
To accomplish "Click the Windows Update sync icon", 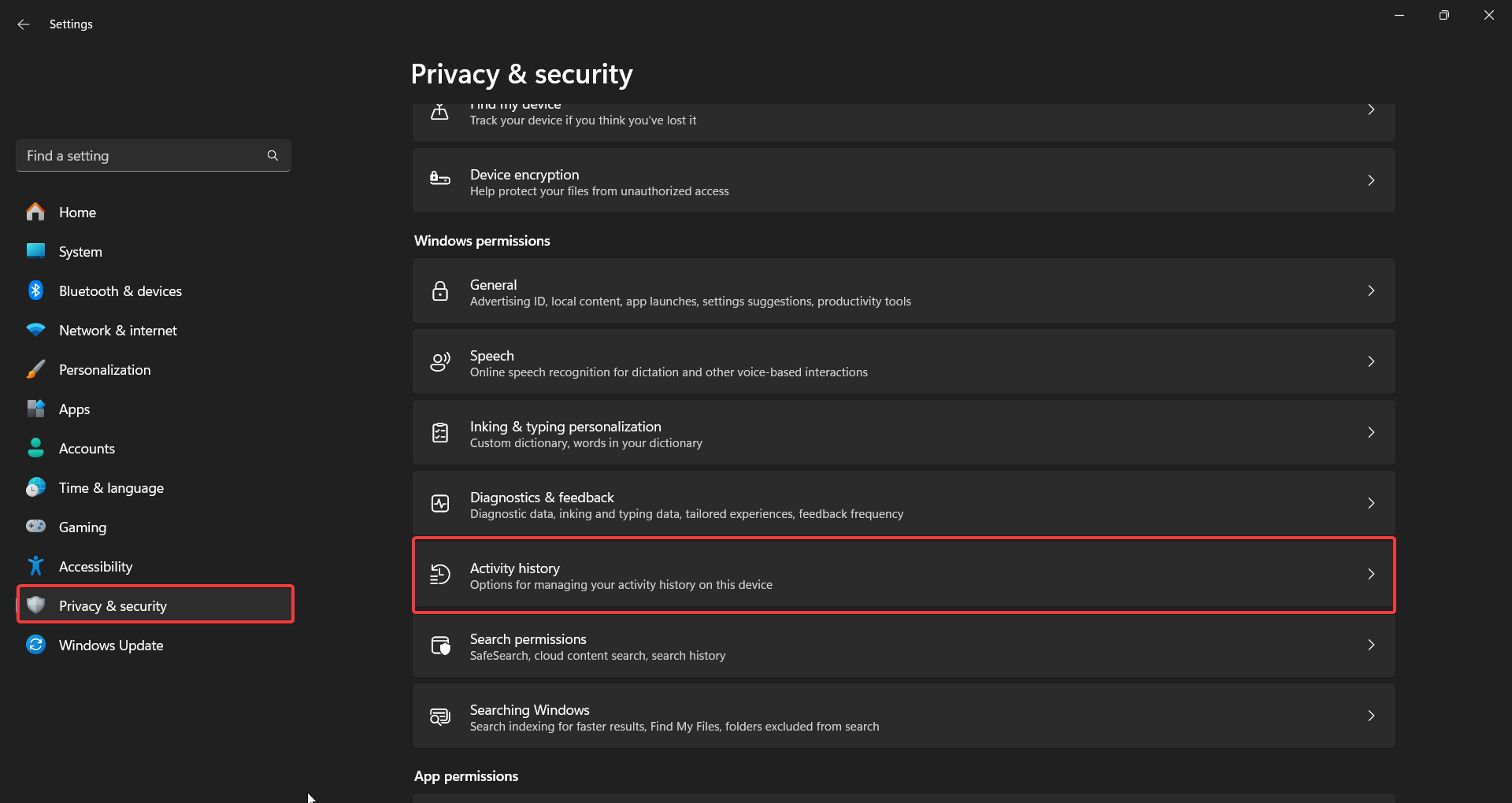I will pyautogui.click(x=35, y=645).
